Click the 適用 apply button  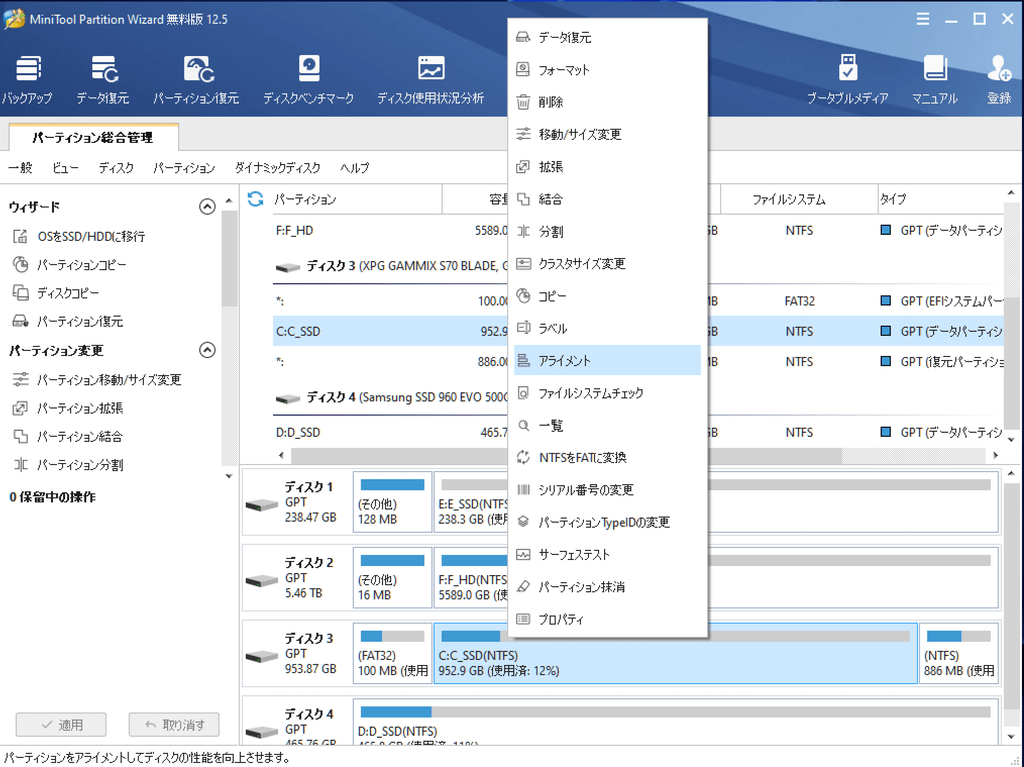pos(61,725)
